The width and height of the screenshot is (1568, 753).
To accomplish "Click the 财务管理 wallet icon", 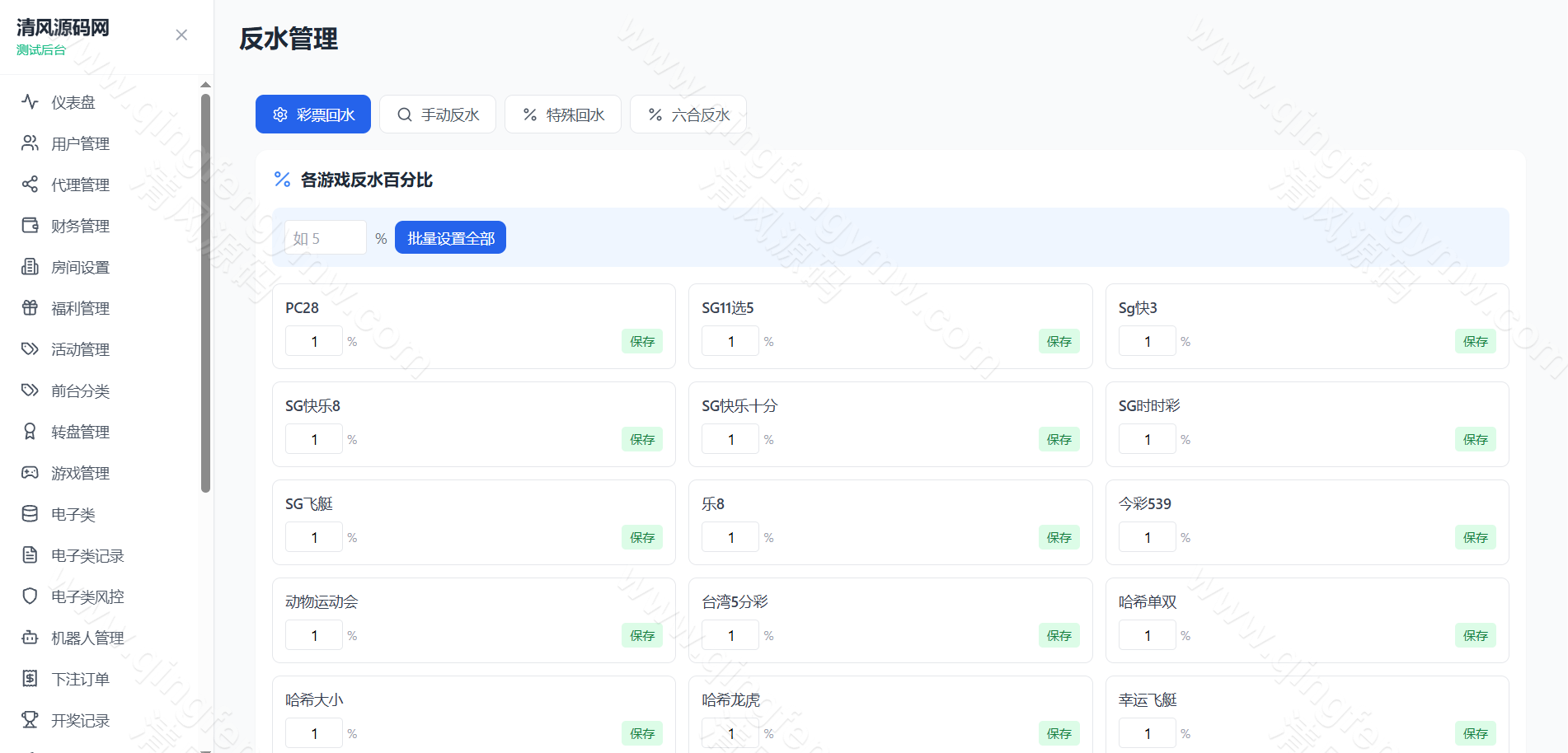I will pyautogui.click(x=30, y=225).
